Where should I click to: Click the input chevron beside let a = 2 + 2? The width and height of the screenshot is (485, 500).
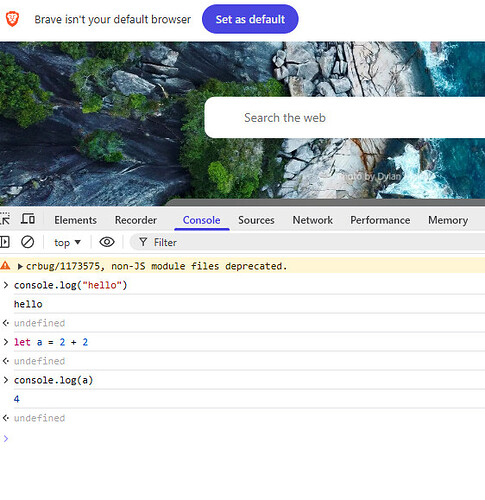coord(5,342)
